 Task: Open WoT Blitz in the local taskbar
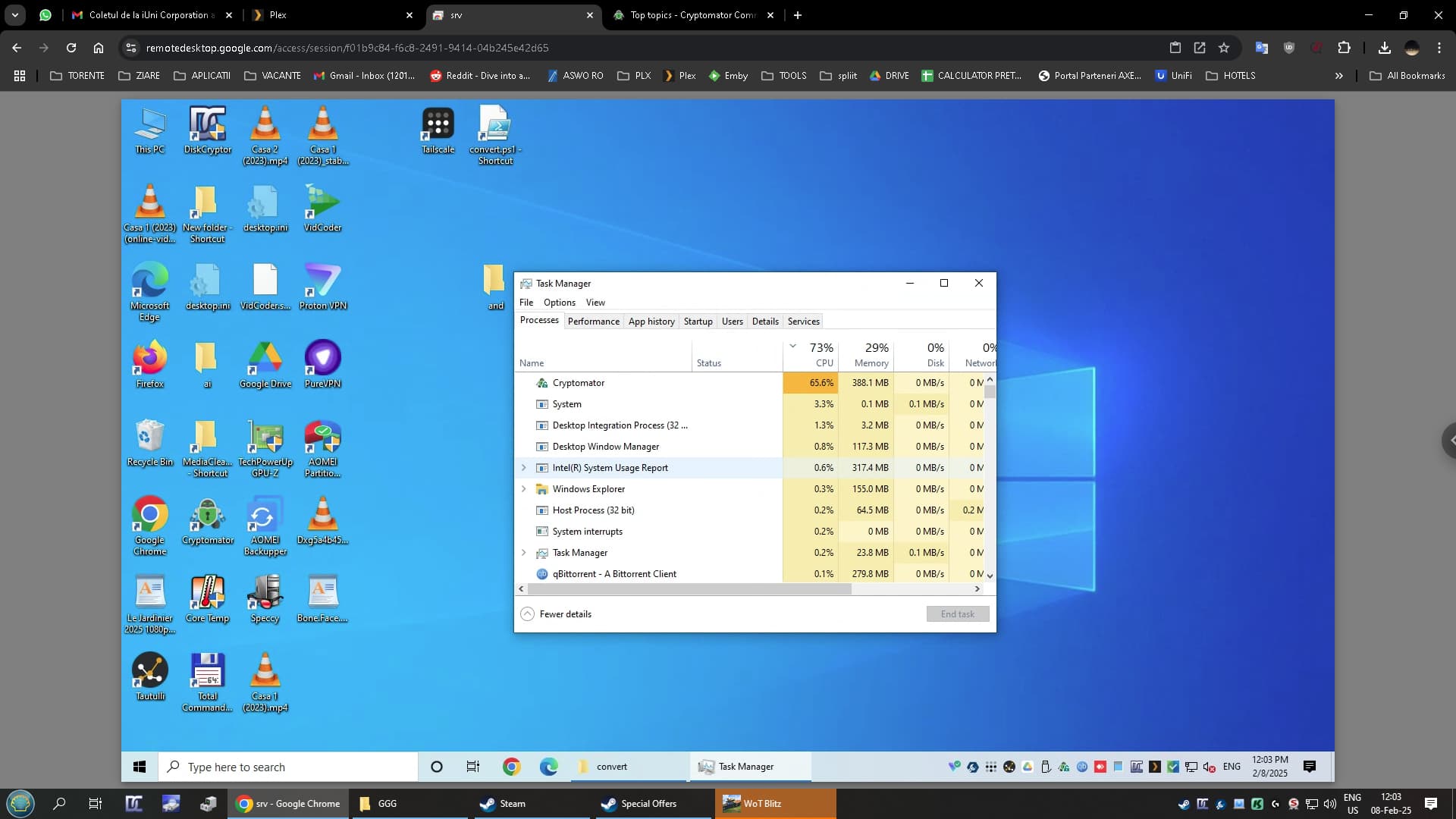pyautogui.click(x=775, y=804)
